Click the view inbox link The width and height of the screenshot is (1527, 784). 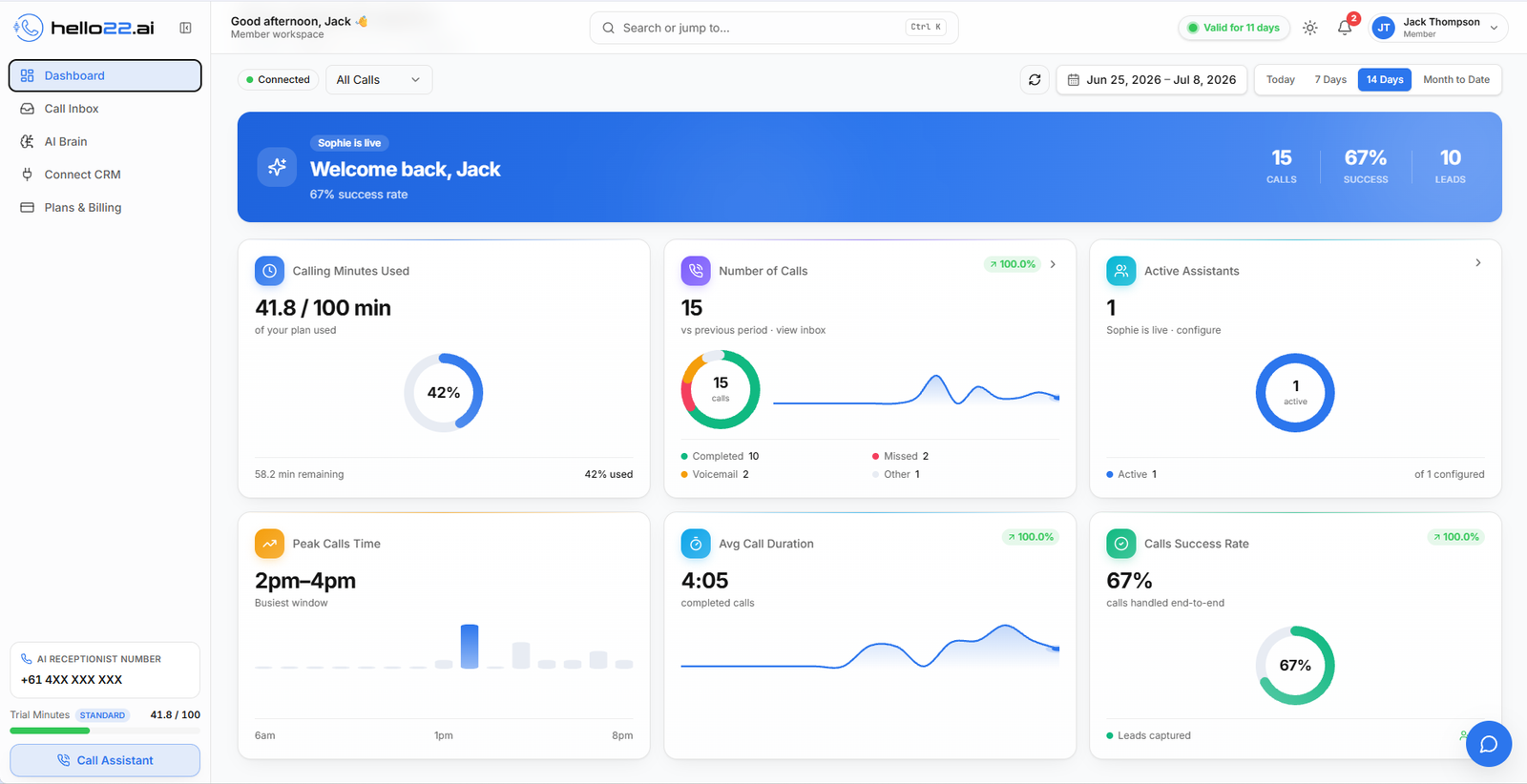click(x=801, y=330)
